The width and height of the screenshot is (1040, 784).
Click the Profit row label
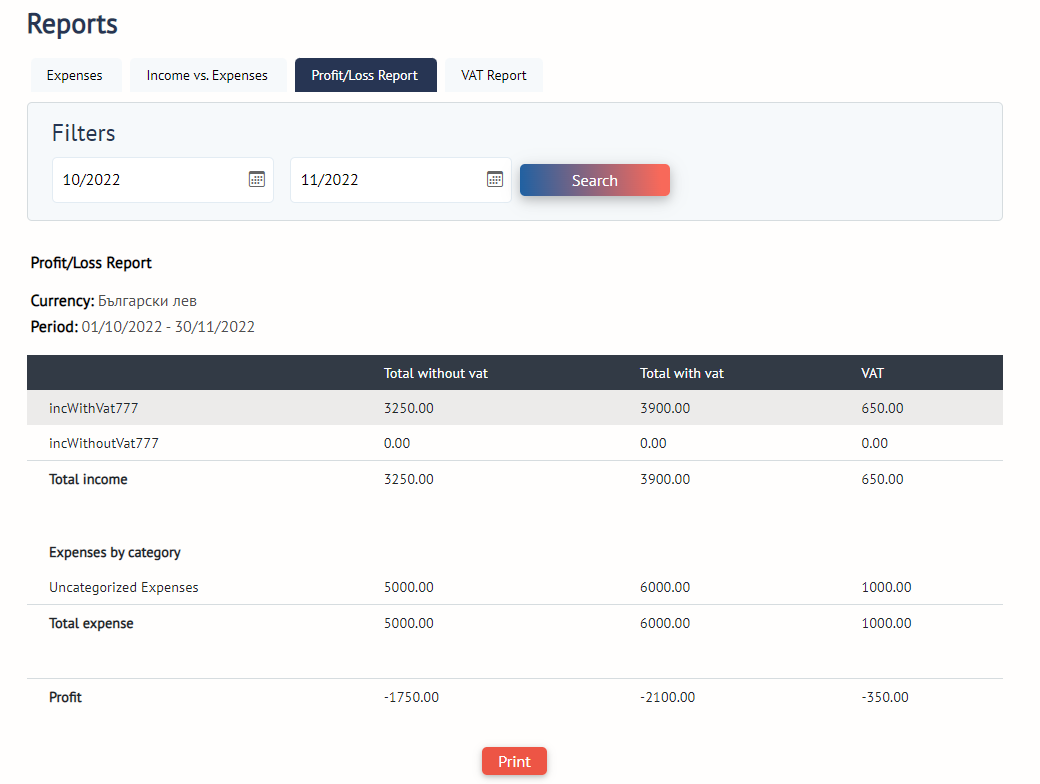65,697
